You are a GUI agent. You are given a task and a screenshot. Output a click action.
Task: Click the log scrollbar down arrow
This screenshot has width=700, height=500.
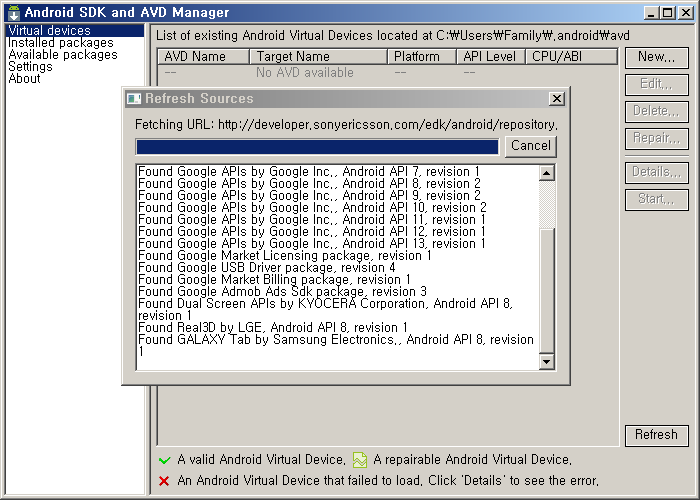(x=546, y=361)
